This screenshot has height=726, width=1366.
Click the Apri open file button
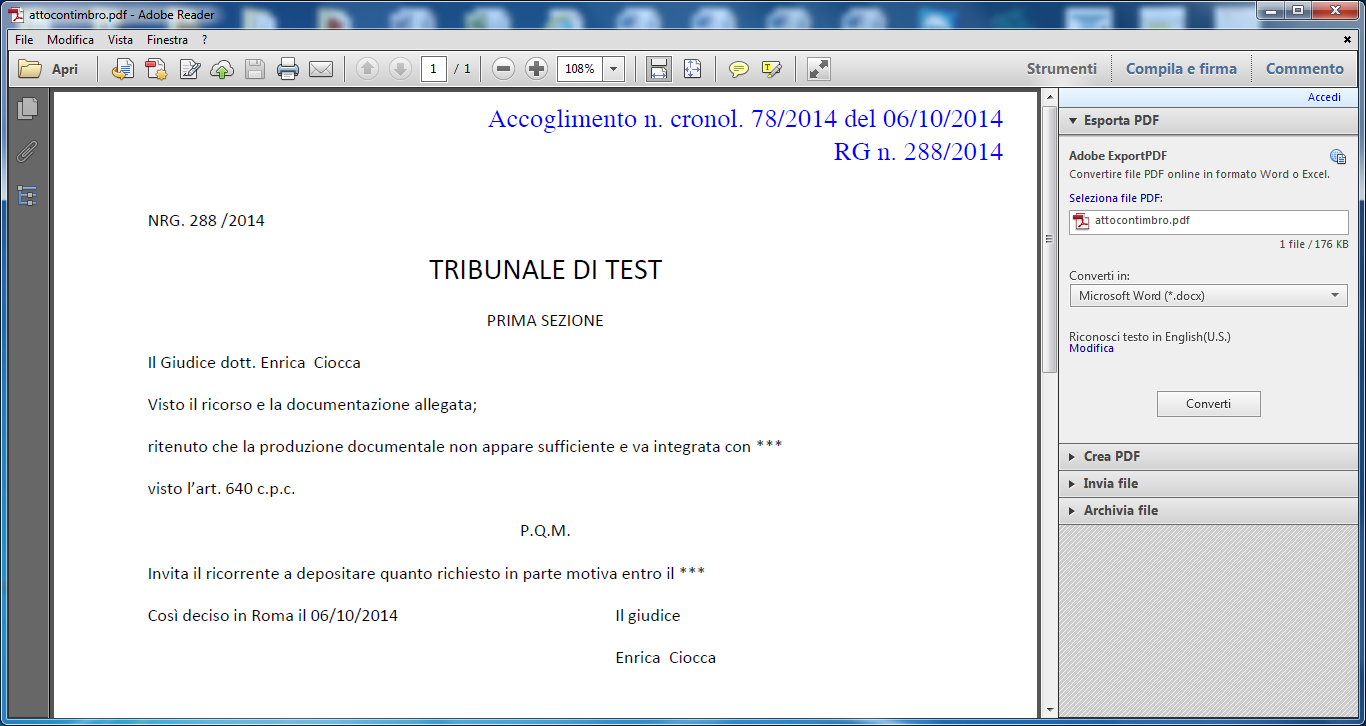click(49, 69)
